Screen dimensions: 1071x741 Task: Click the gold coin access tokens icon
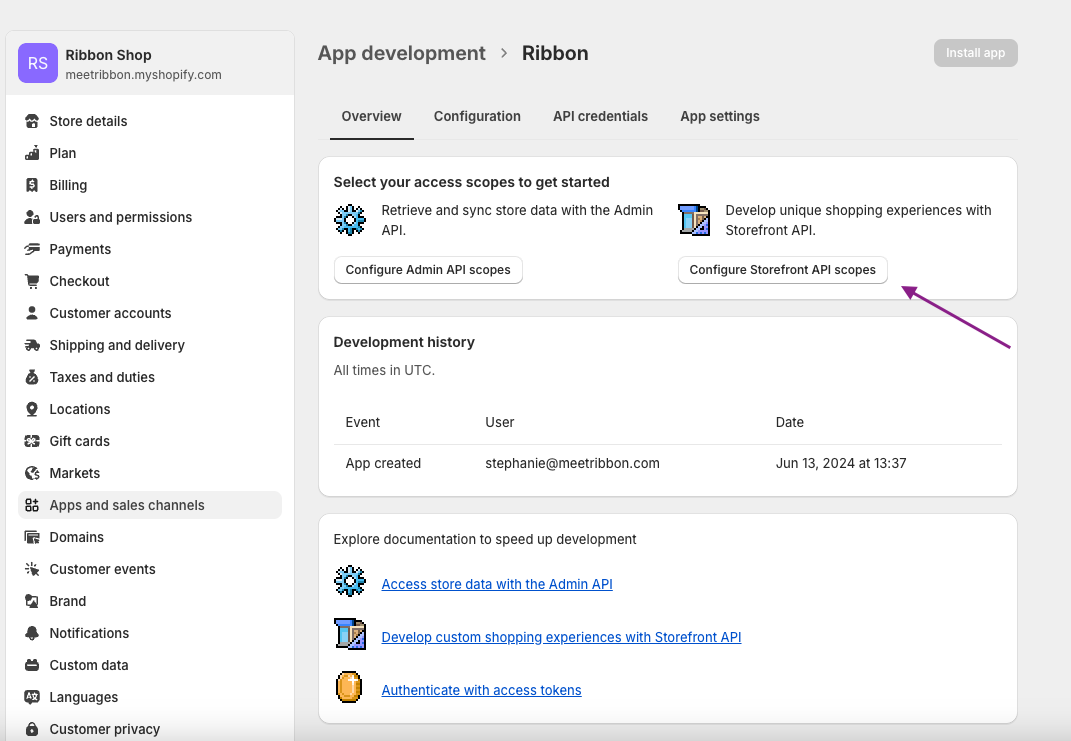coord(349,688)
